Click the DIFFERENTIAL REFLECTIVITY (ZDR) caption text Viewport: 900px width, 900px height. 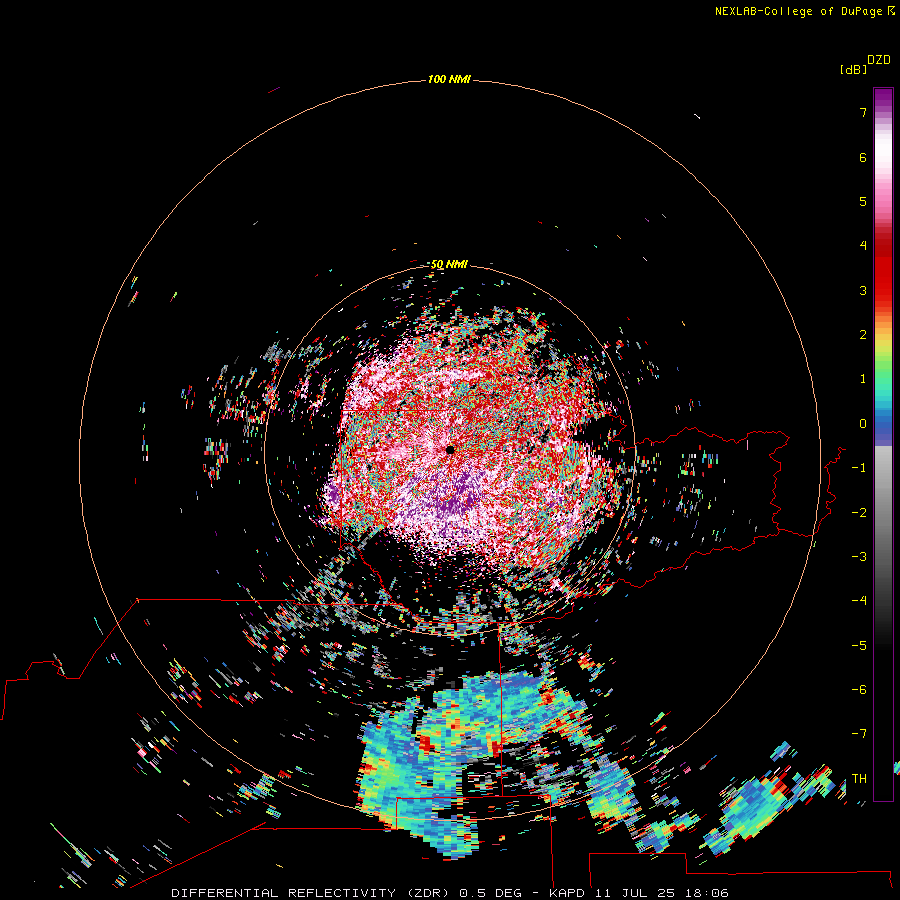[x=313, y=893]
